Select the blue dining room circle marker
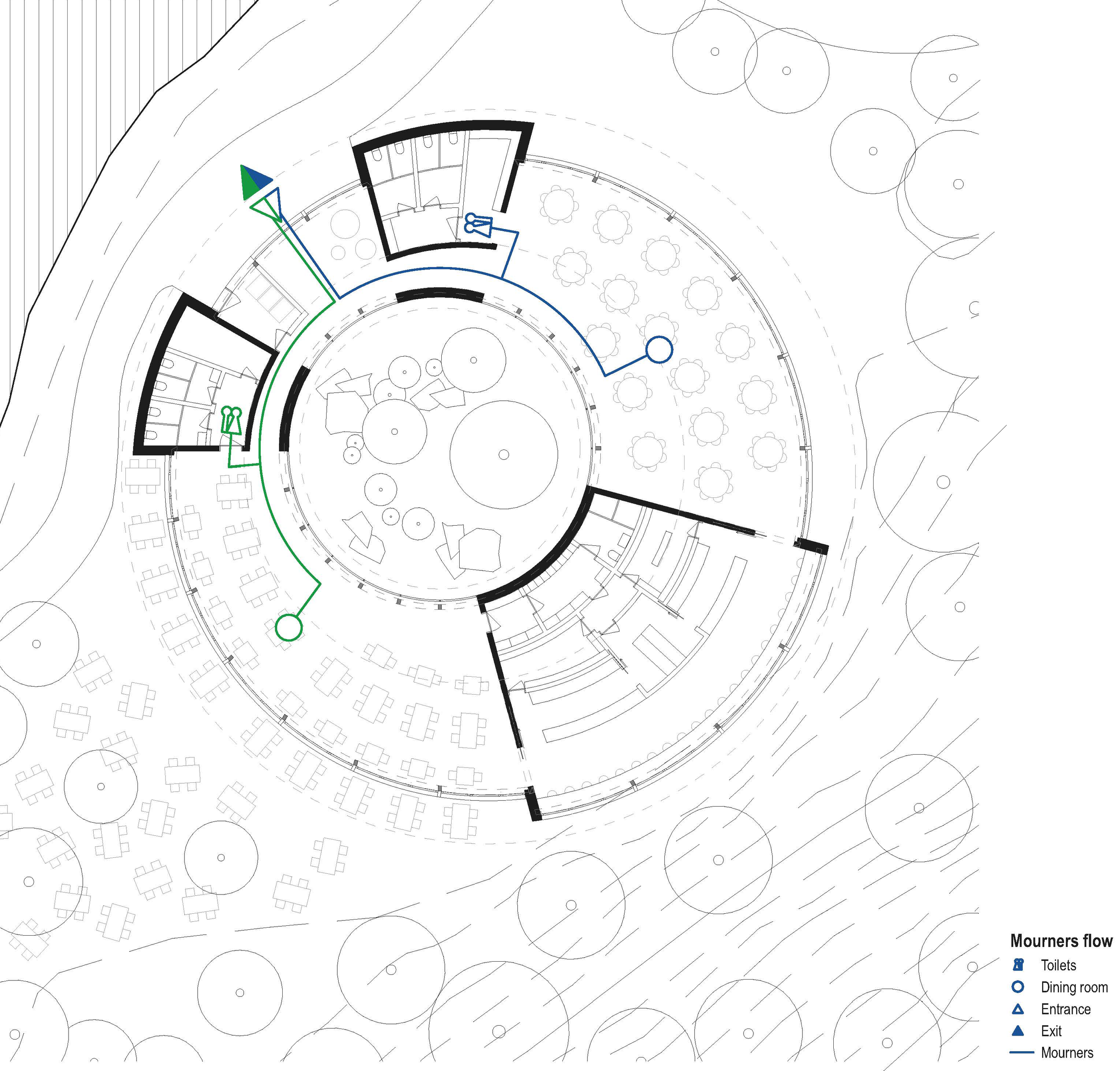 [659, 350]
